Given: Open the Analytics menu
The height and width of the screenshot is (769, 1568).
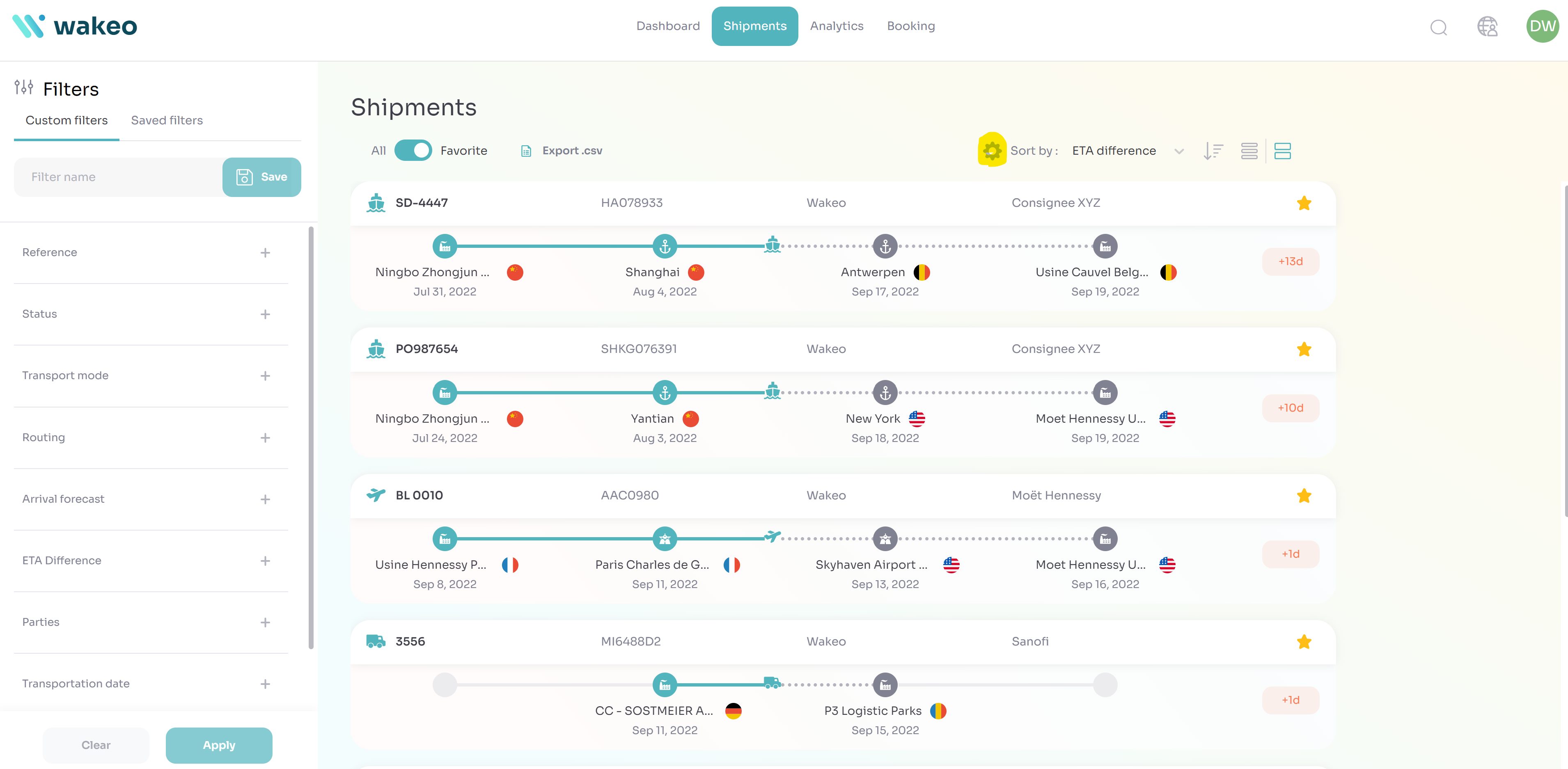Looking at the screenshot, I should [x=837, y=26].
